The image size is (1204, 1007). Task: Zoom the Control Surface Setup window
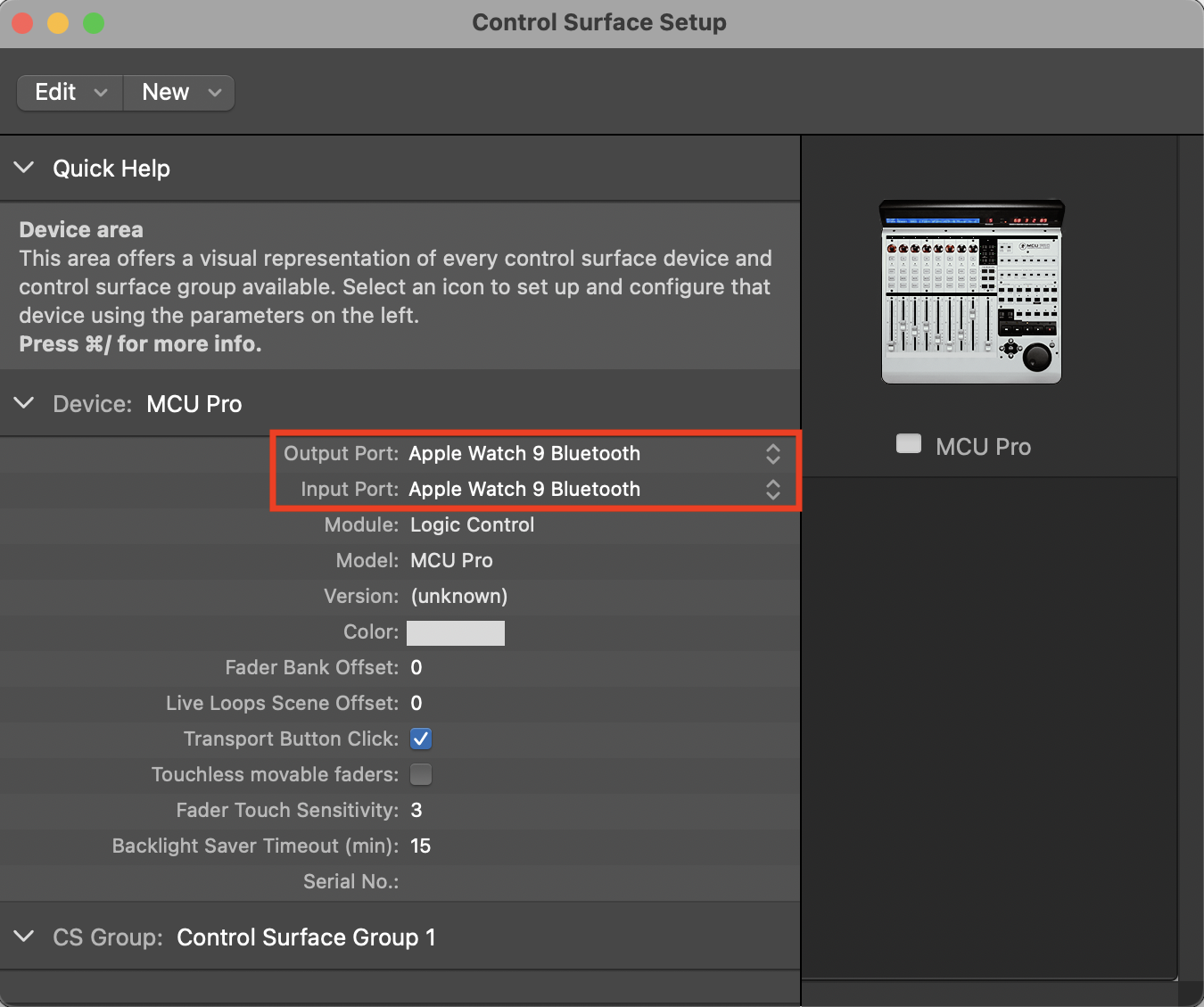(x=94, y=23)
